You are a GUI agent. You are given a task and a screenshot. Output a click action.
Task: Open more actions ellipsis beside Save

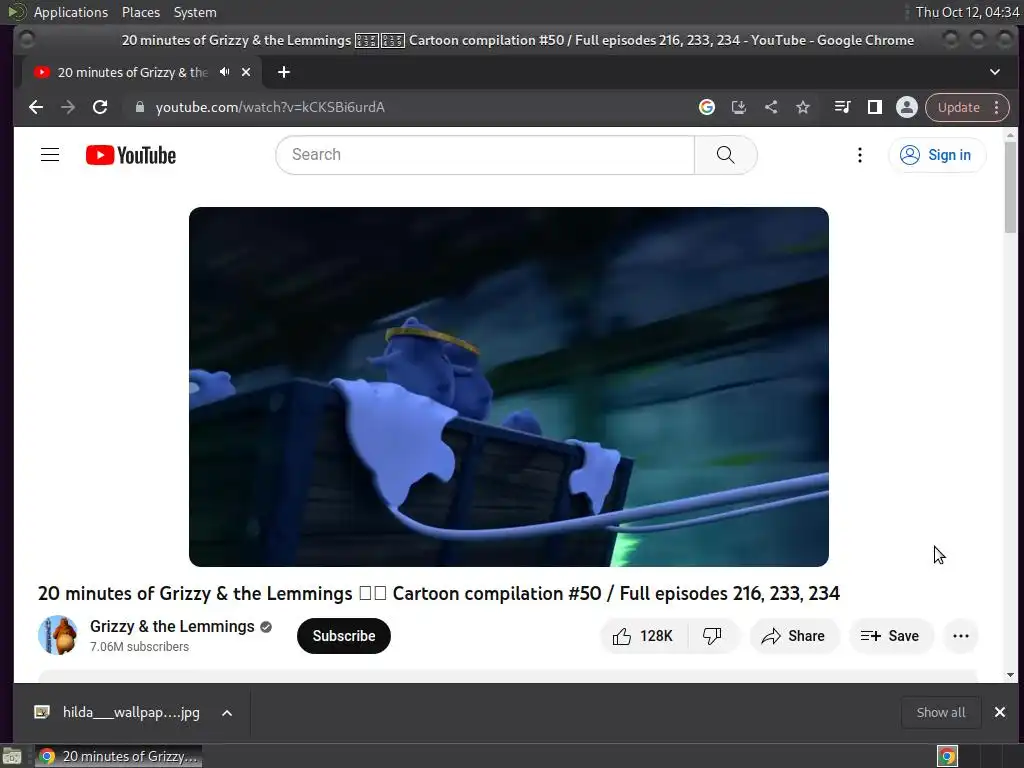pos(961,636)
